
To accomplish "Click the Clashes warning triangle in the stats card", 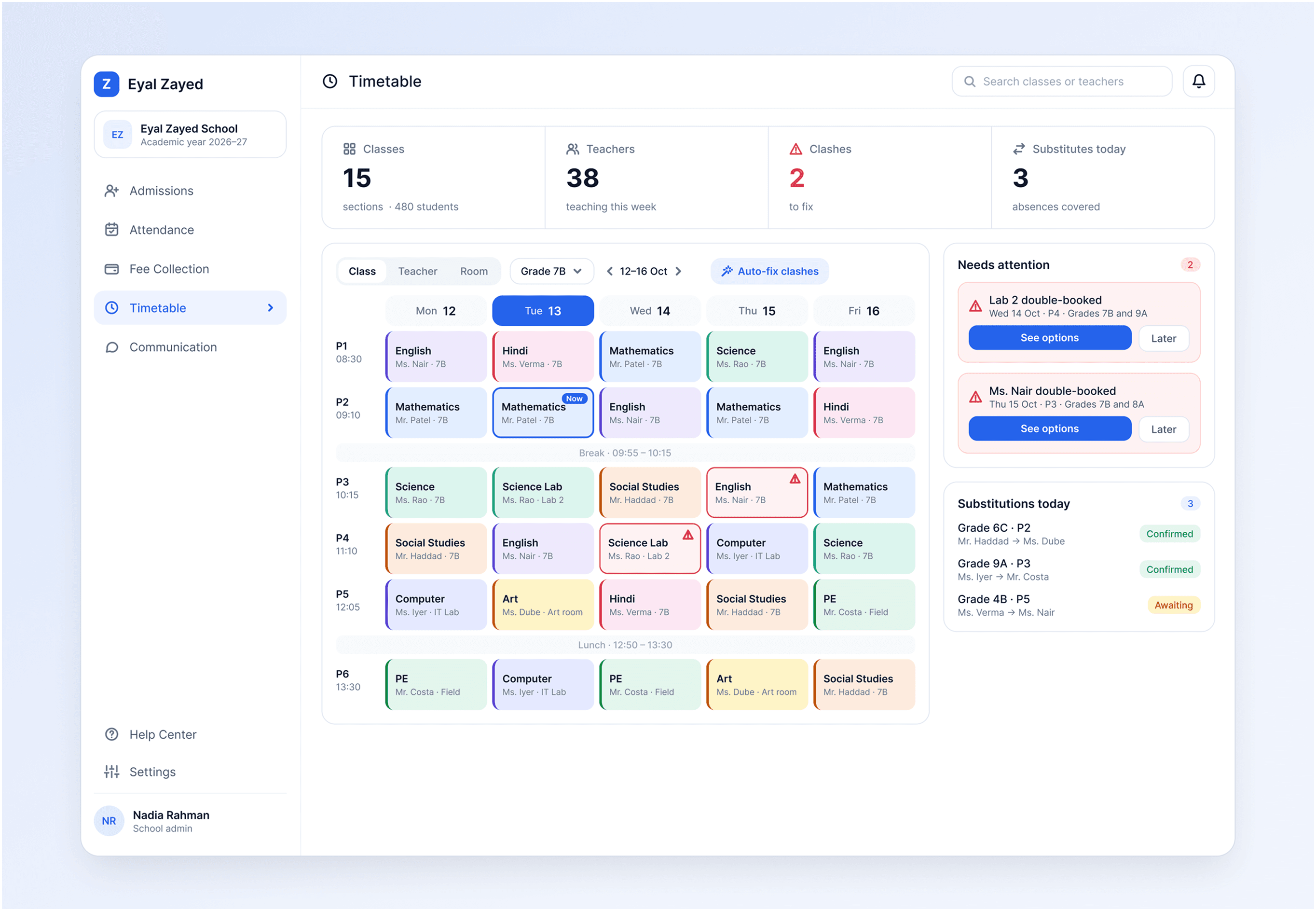I will [795, 149].
